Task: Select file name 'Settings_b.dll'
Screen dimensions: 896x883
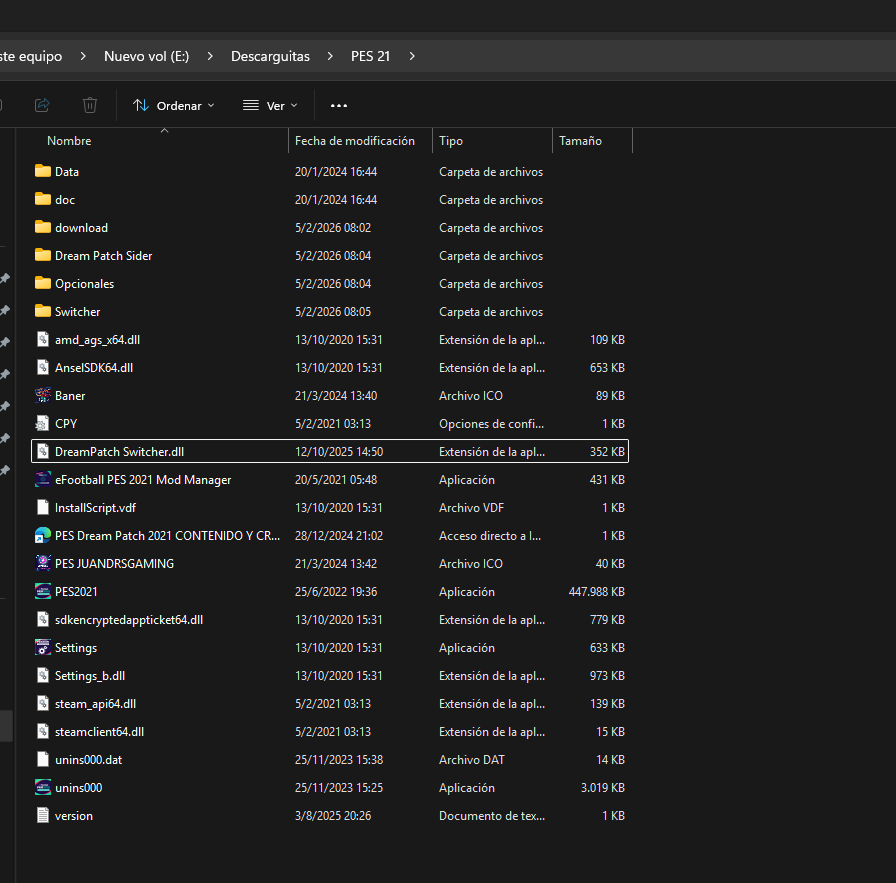Action: pyautogui.click(x=90, y=676)
